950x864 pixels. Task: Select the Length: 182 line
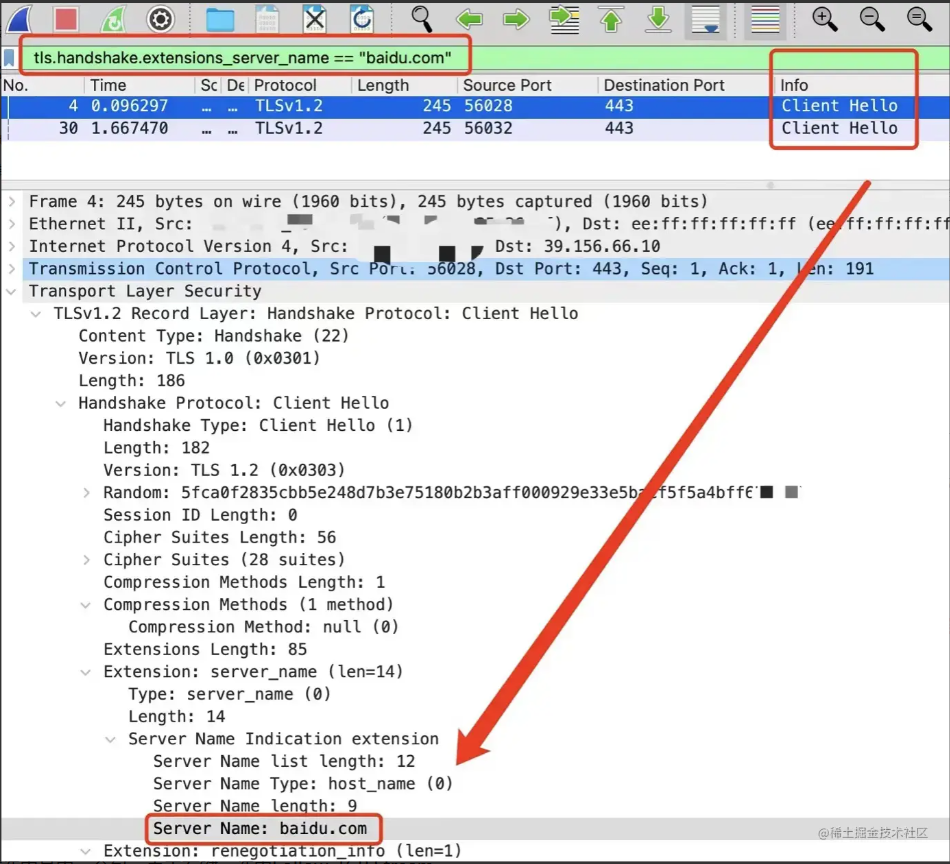(156, 448)
